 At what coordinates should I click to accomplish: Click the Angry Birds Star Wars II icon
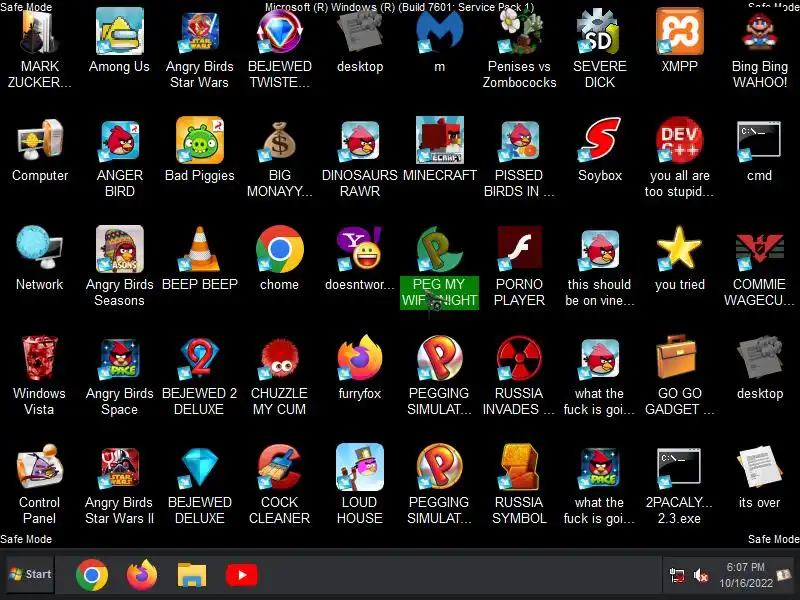point(119,467)
